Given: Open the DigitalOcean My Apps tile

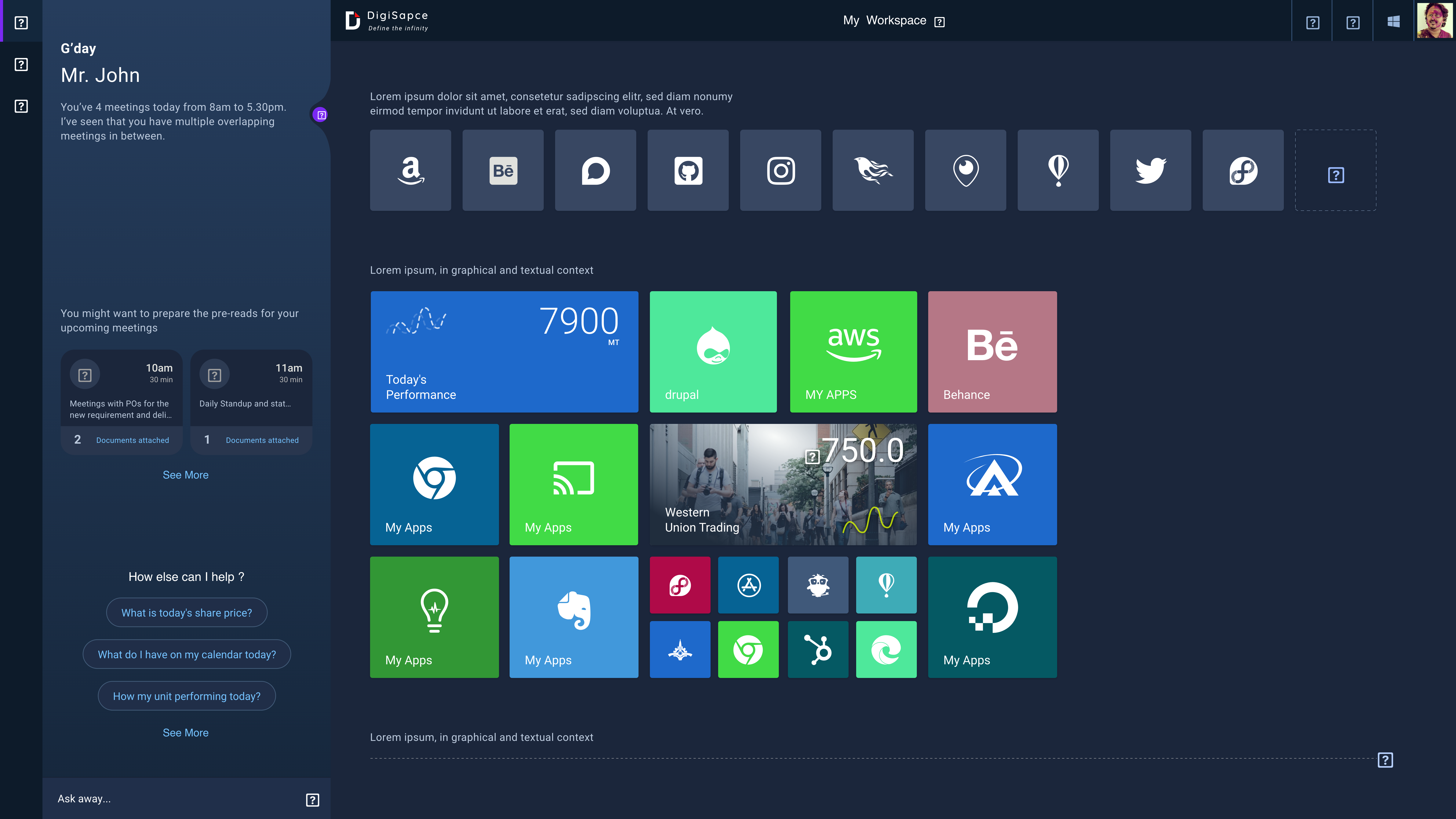Looking at the screenshot, I should (992, 617).
